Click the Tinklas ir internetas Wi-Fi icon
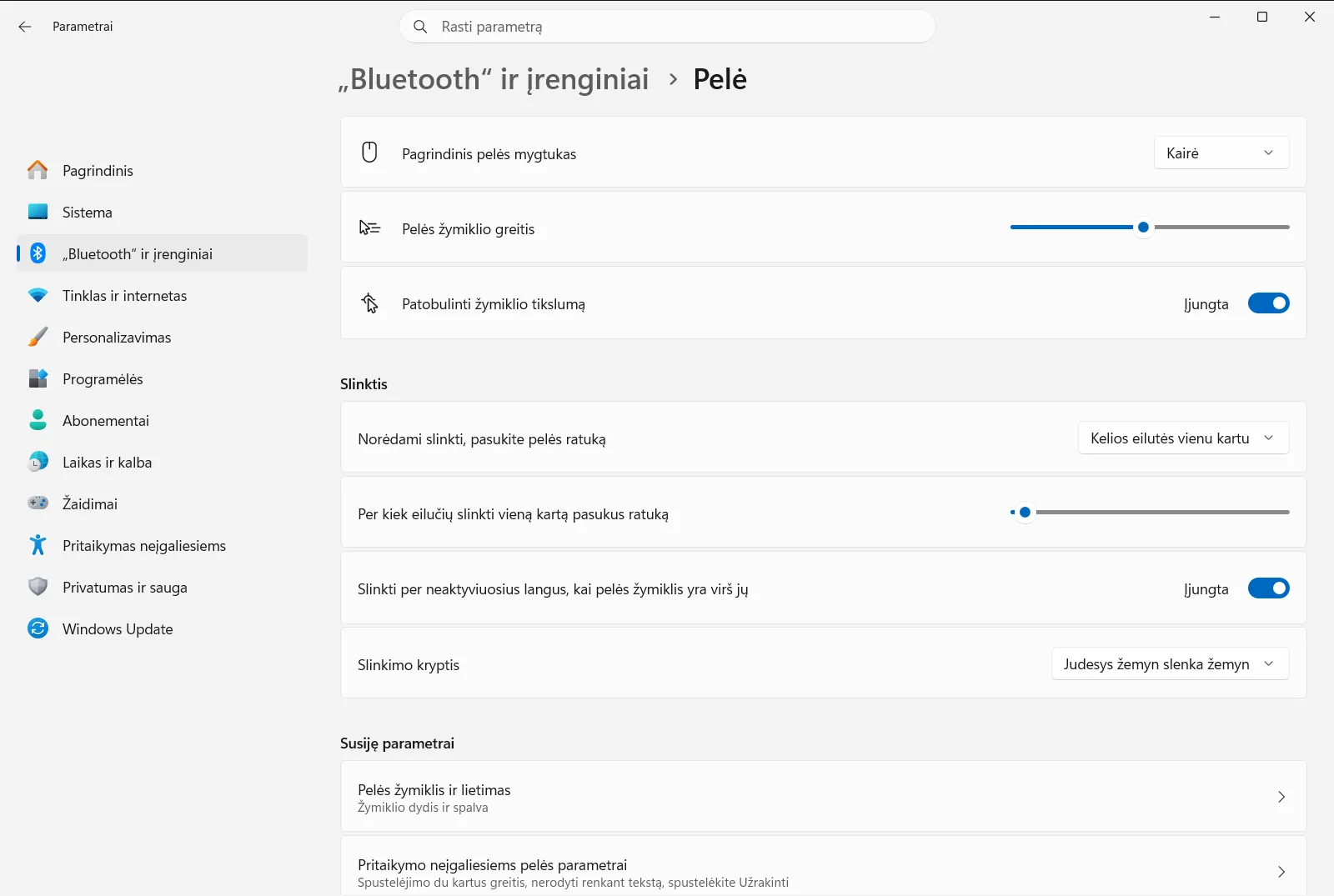This screenshot has height=896, width=1334. (x=38, y=295)
